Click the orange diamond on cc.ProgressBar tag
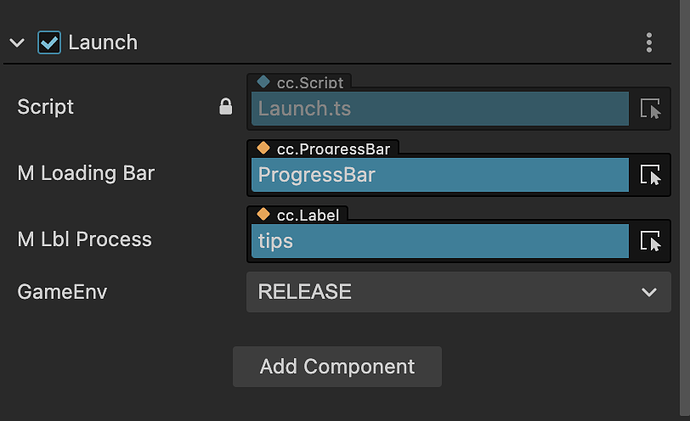 (264, 148)
